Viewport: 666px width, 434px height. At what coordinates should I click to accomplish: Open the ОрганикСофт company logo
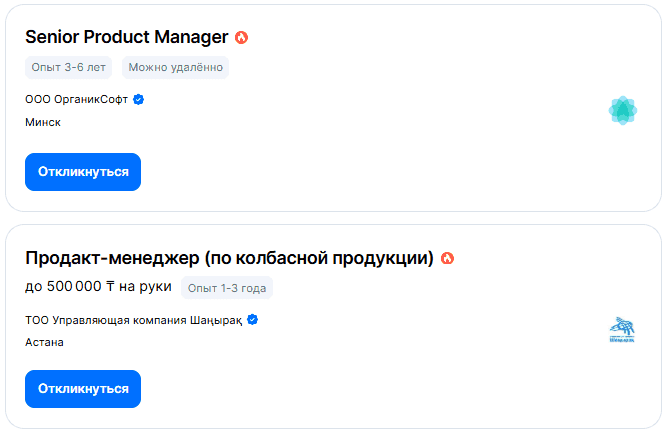pyautogui.click(x=623, y=110)
